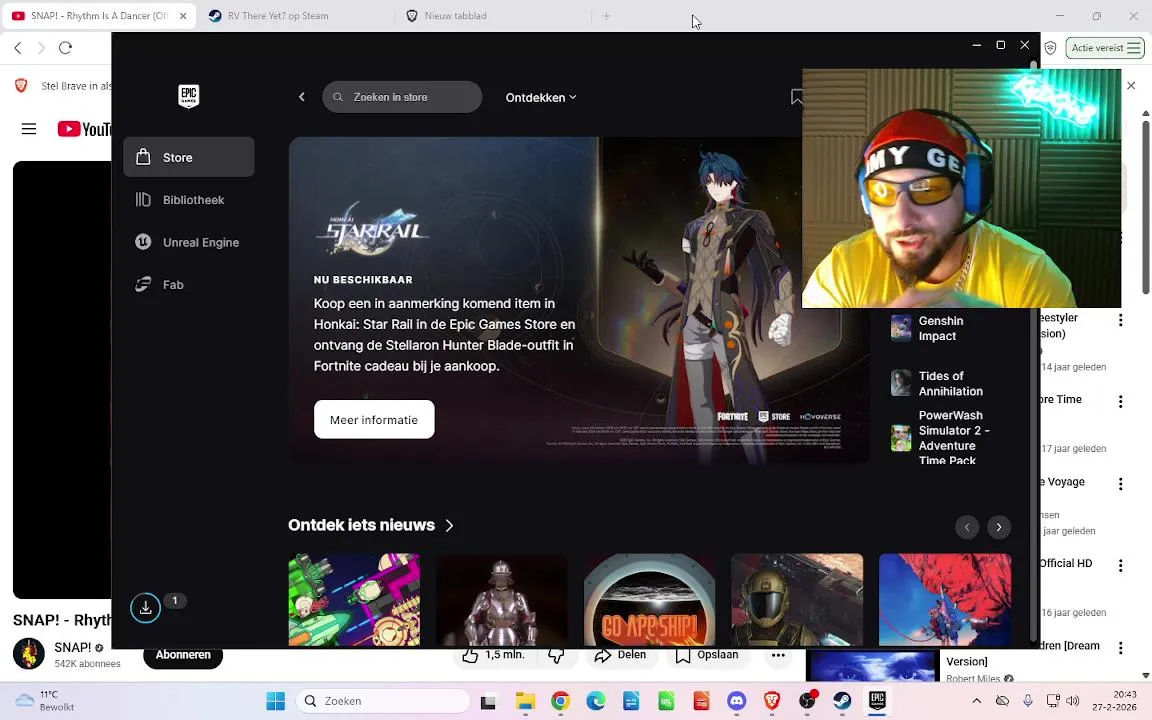1152x720 pixels.
Task: Open options for the 'Official HD' video
Action: click(1120, 566)
